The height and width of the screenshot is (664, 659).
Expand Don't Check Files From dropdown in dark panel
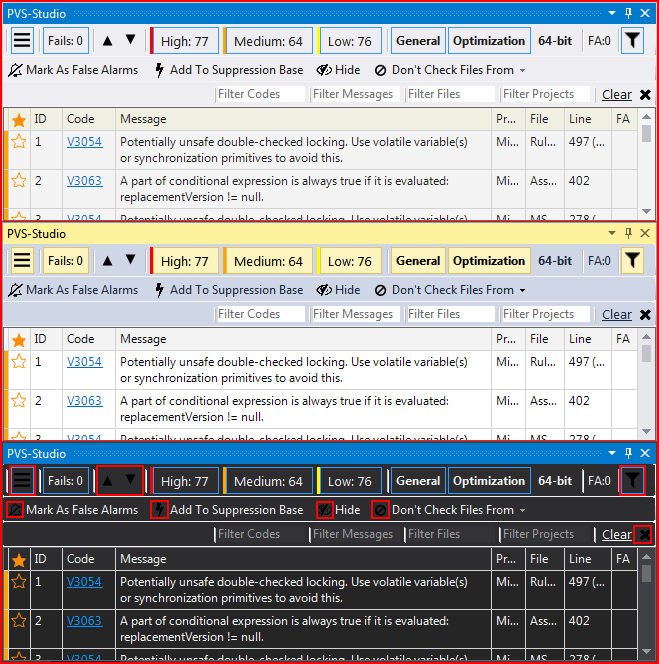tap(522, 510)
